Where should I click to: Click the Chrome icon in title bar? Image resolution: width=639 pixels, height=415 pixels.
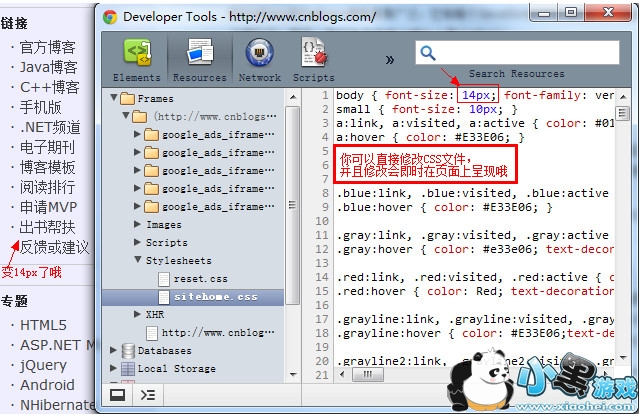pyautogui.click(x=110, y=17)
